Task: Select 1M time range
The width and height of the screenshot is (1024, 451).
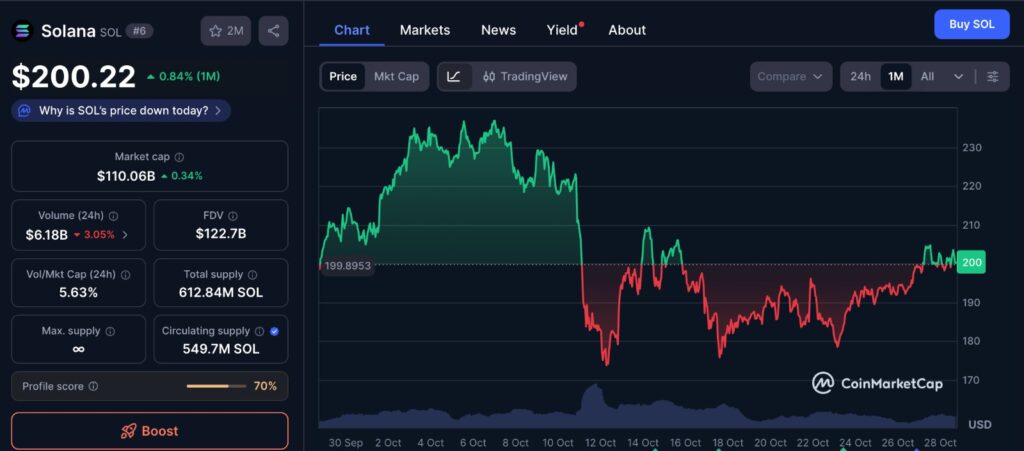Action: [895, 76]
